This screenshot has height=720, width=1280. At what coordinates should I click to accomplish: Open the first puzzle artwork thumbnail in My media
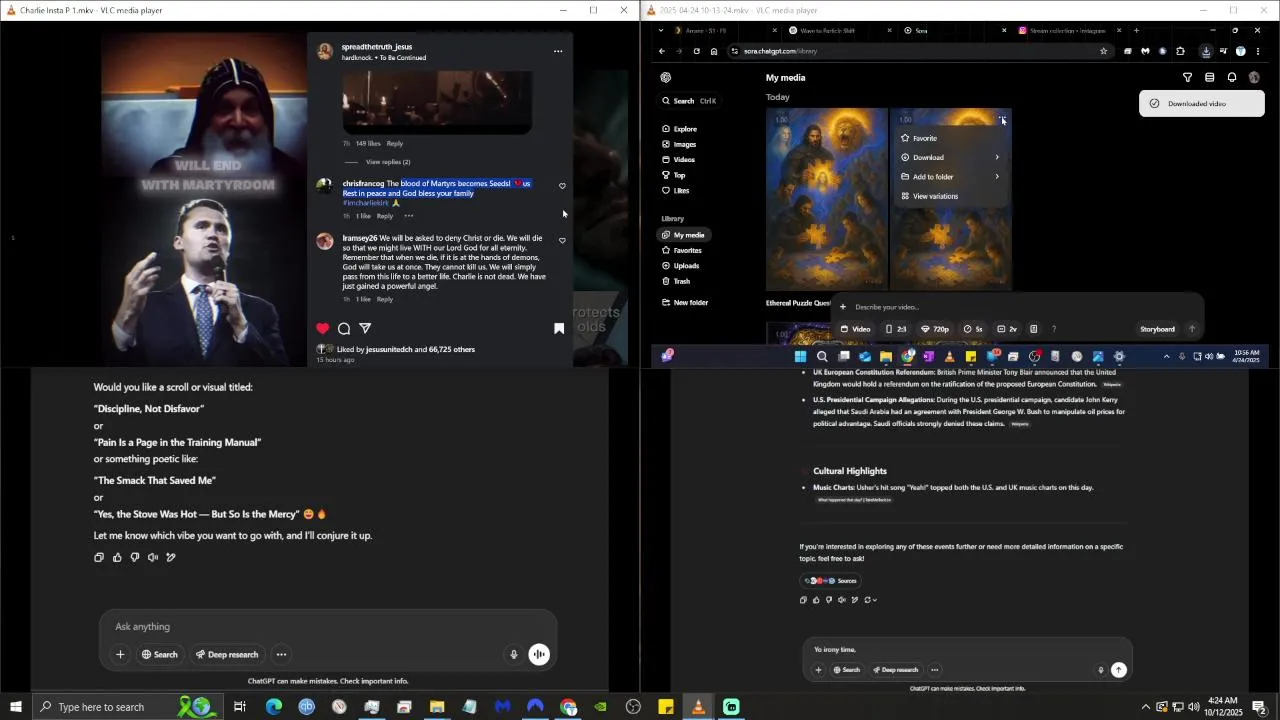pyautogui.click(x=826, y=199)
